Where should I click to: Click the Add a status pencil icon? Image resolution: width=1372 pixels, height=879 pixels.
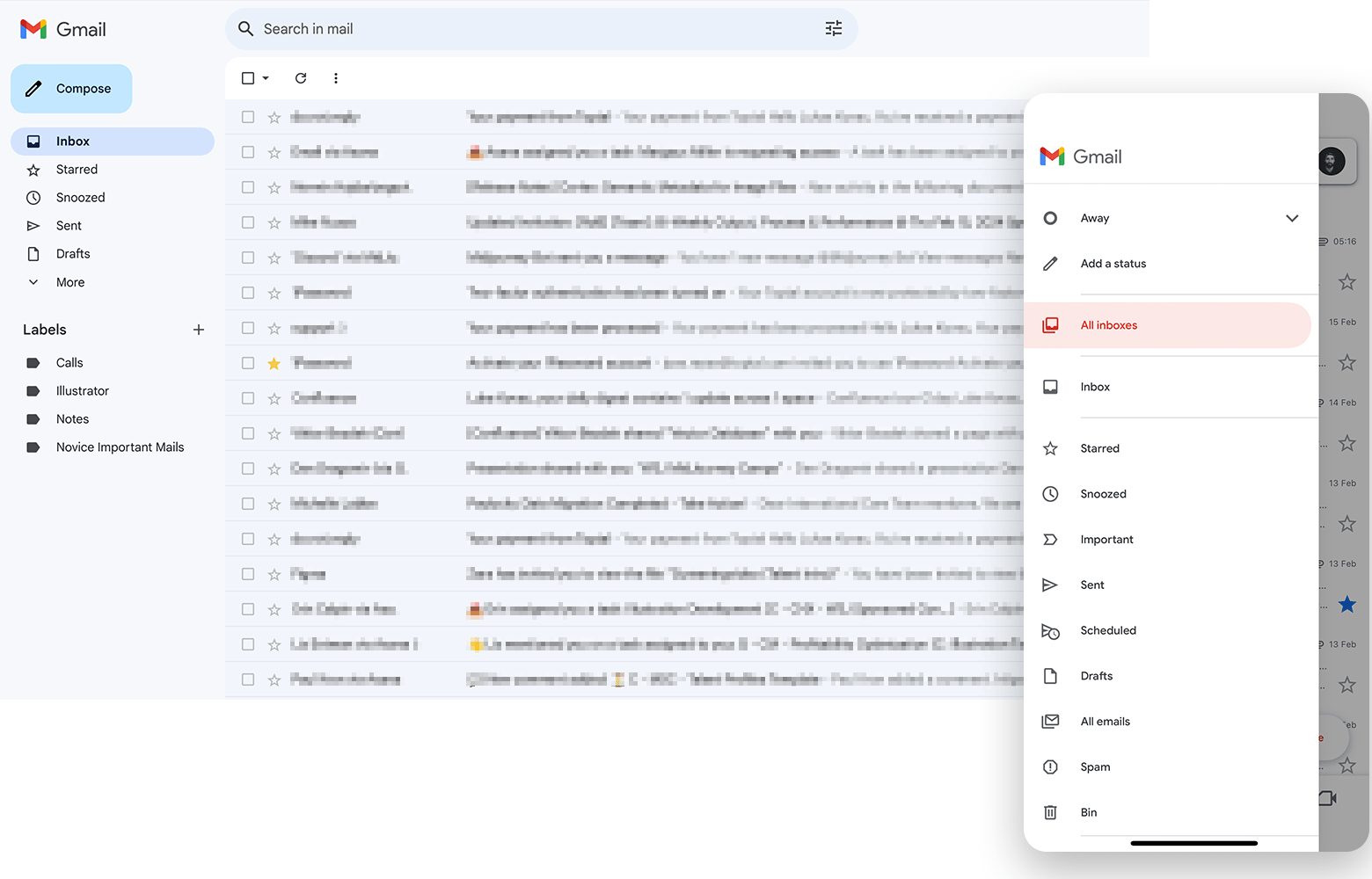(x=1051, y=263)
